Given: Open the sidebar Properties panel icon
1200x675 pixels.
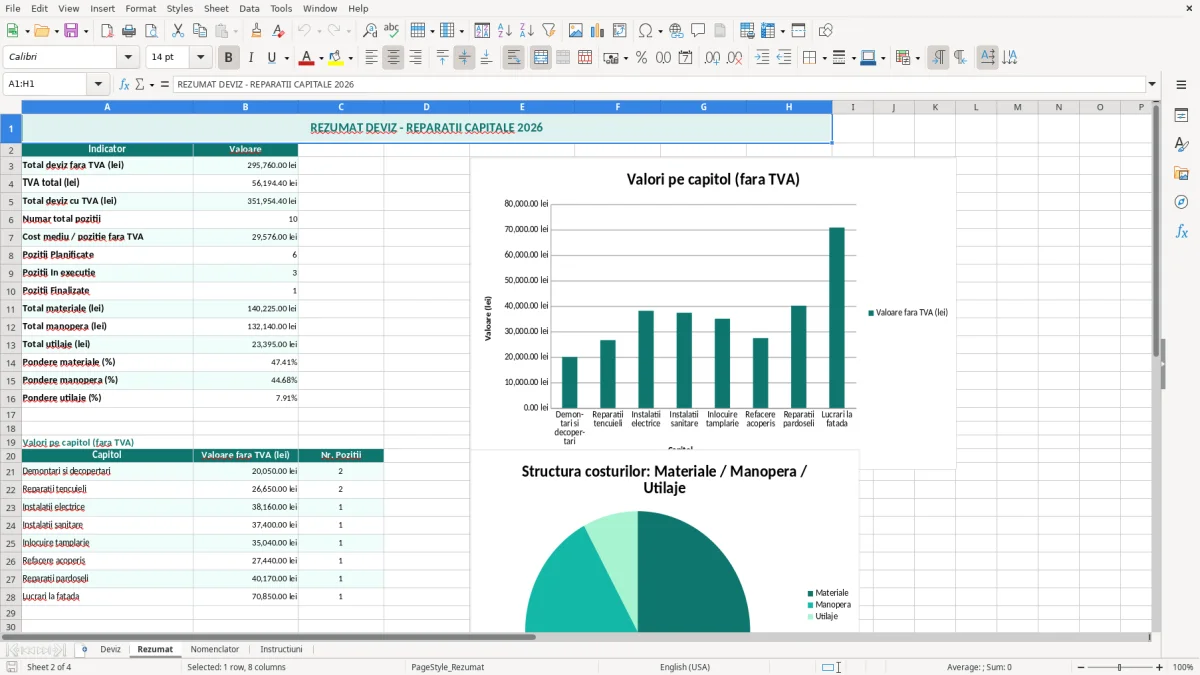Looking at the screenshot, I should 1181,116.
